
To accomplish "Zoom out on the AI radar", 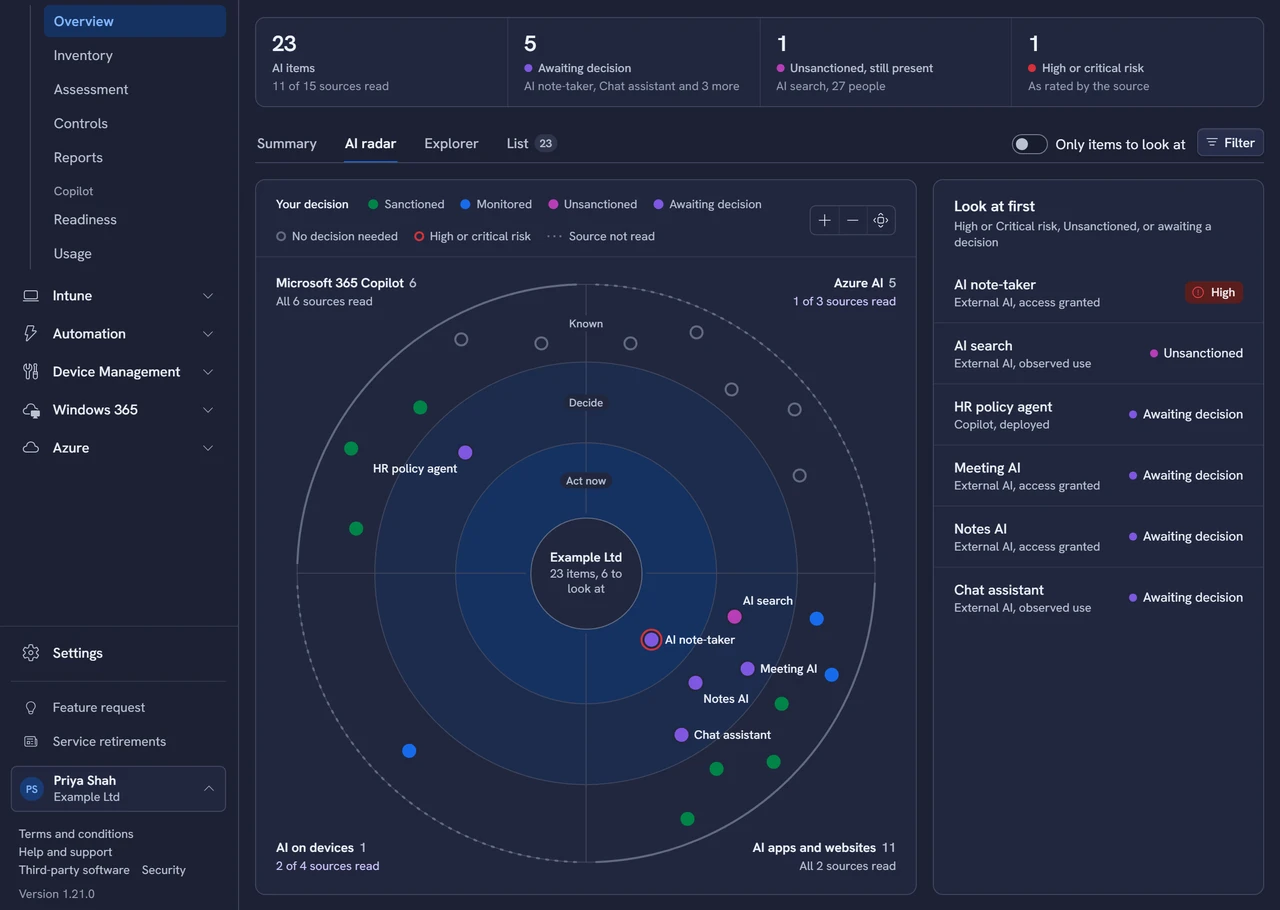I will pyautogui.click(x=853, y=220).
